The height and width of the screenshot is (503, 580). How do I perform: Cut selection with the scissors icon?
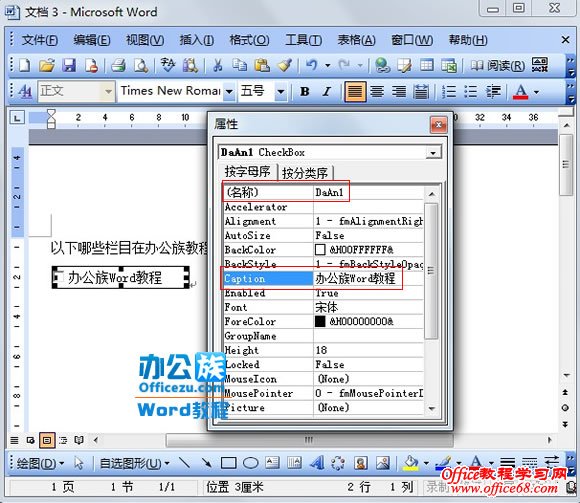[218, 65]
